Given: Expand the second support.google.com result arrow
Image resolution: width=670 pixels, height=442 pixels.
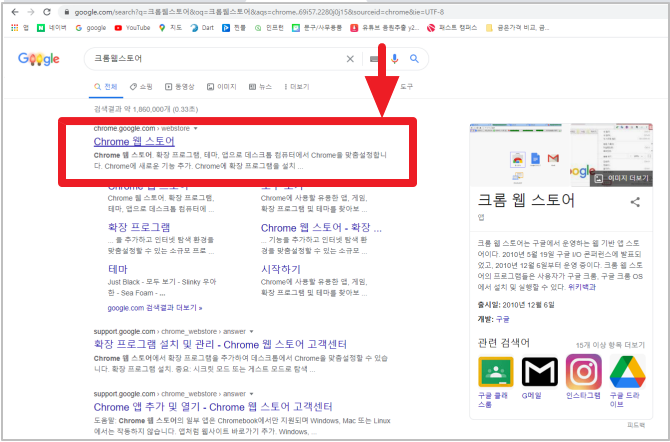Looking at the screenshot, I should (252, 394).
